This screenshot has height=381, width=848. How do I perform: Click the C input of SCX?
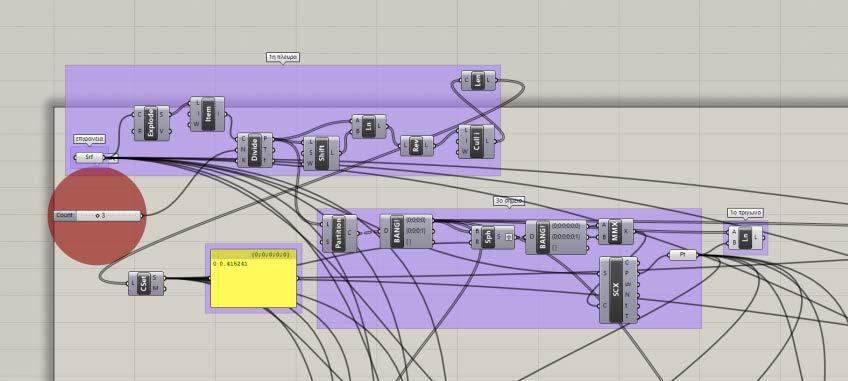605,306
